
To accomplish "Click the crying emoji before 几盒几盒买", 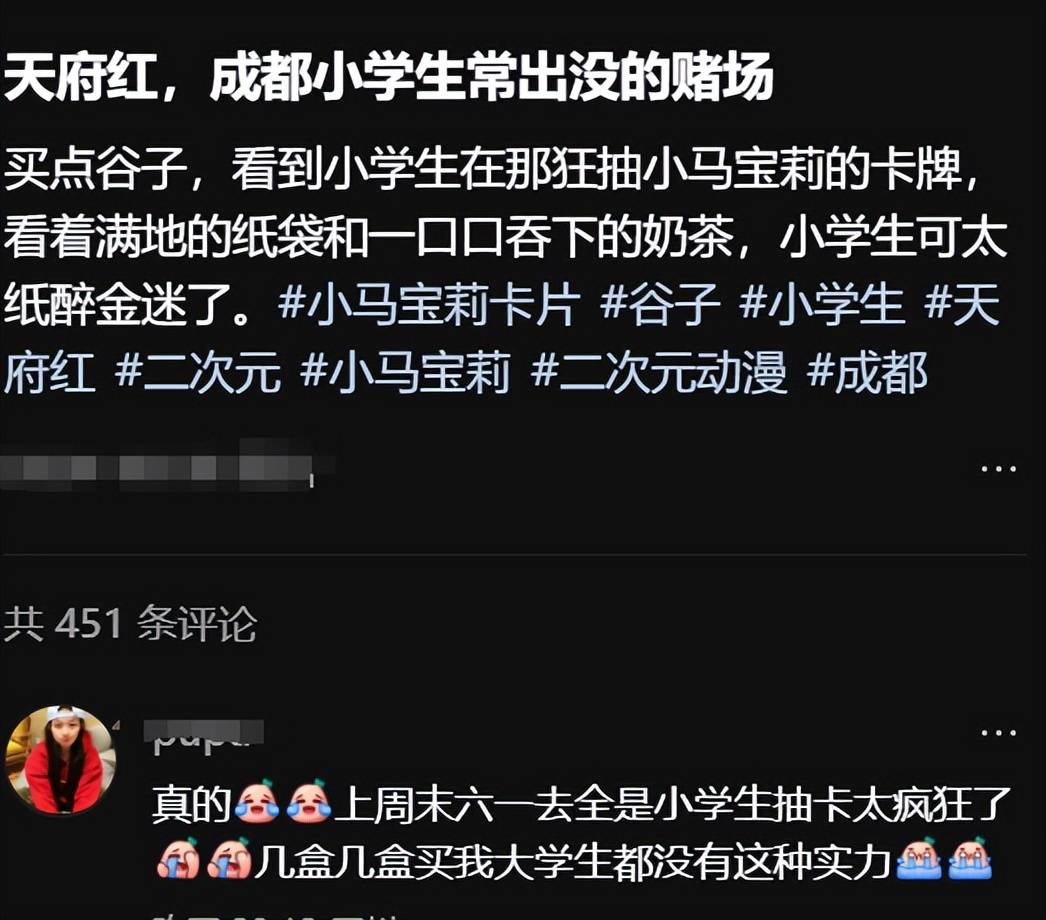I will (229, 859).
